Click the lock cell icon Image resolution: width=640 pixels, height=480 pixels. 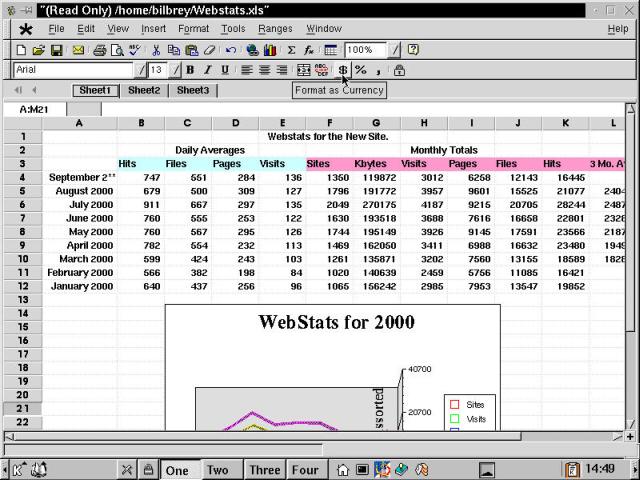pyautogui.click(x=399, y=70)
